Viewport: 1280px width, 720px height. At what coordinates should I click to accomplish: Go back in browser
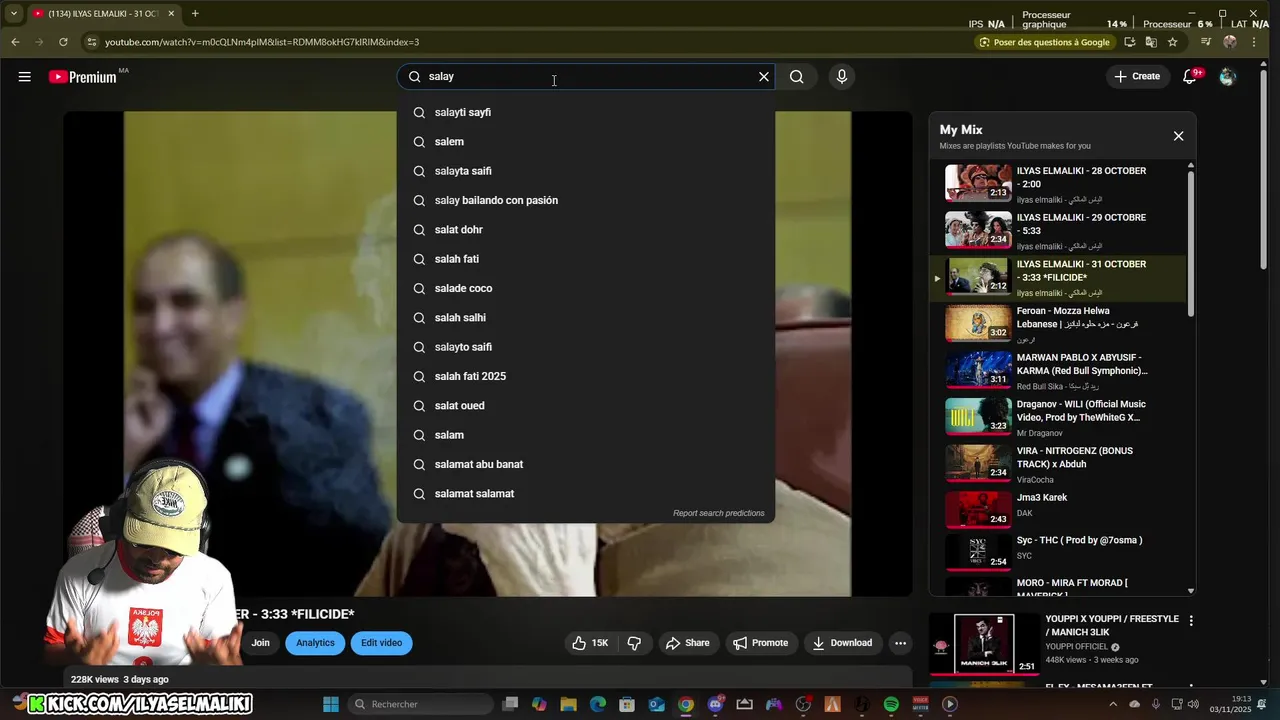pyautogui.click(x=15, y=42)
